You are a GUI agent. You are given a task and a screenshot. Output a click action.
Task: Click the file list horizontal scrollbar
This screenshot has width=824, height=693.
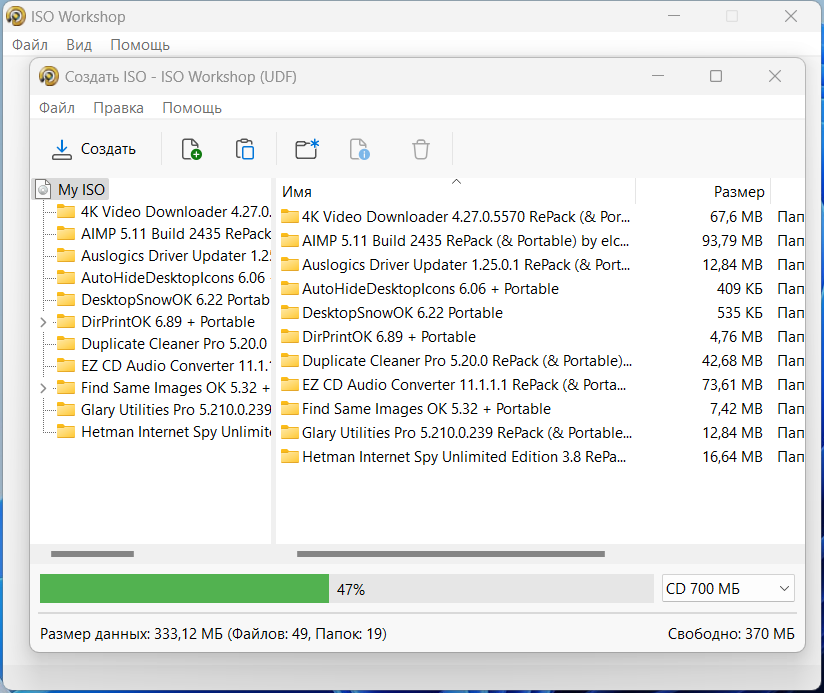451,554
